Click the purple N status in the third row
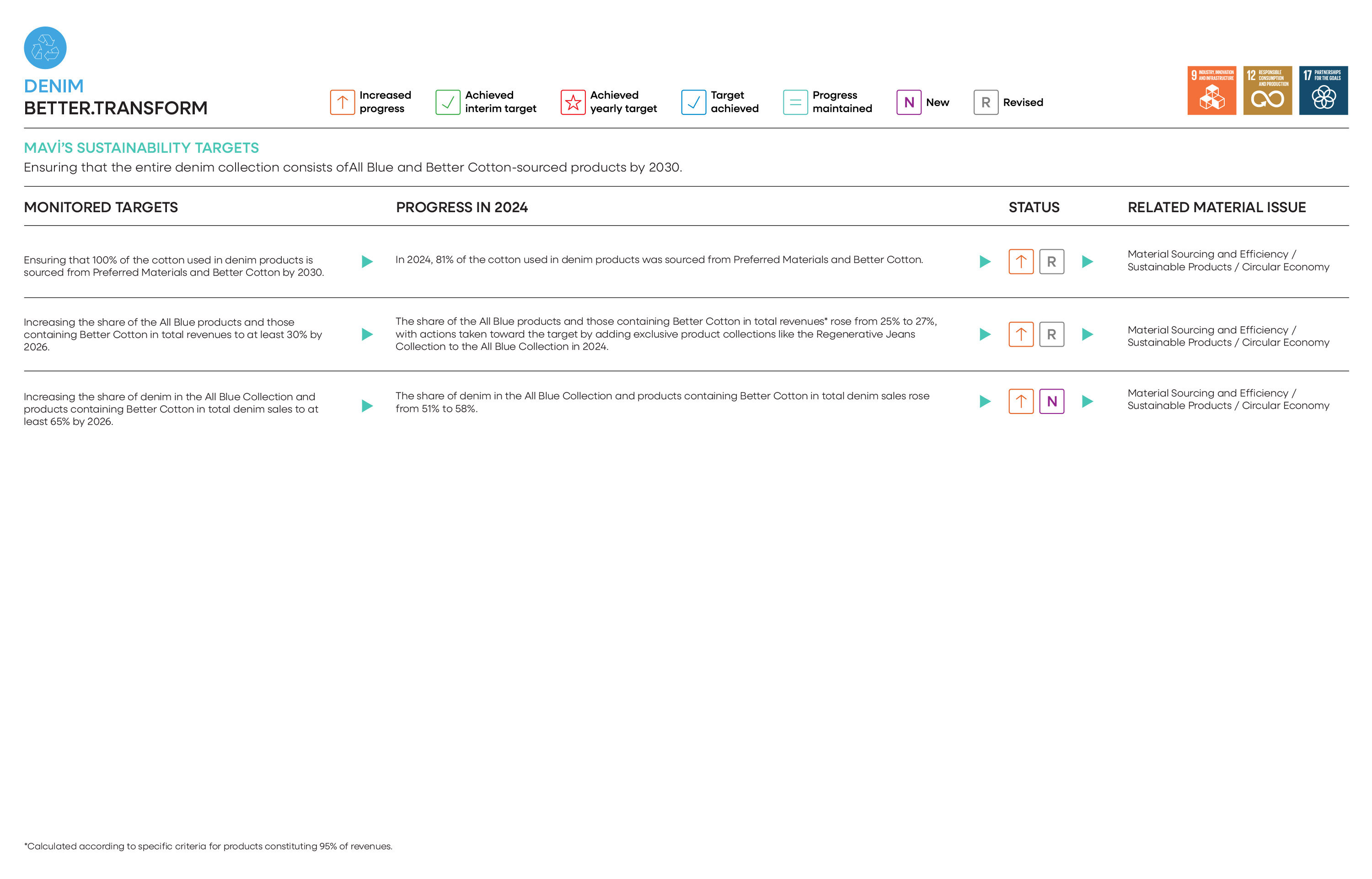The height and width of the screenshot is (879, 1372). pos(1051,401)
